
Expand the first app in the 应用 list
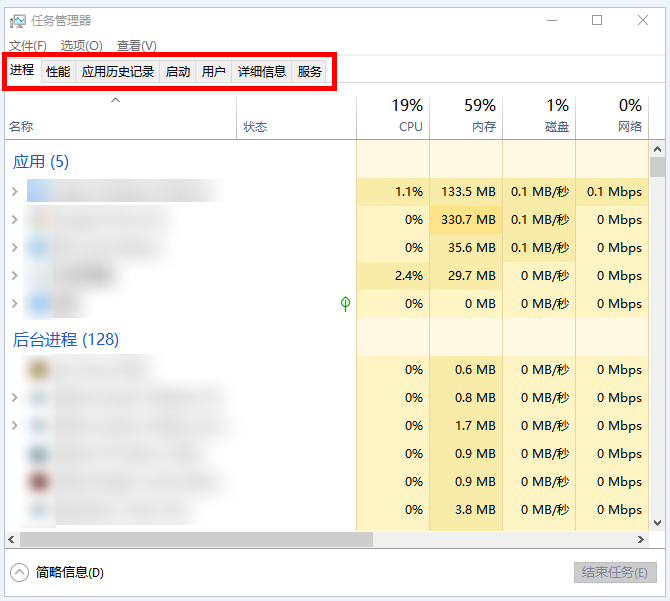(x=14, y=191)
